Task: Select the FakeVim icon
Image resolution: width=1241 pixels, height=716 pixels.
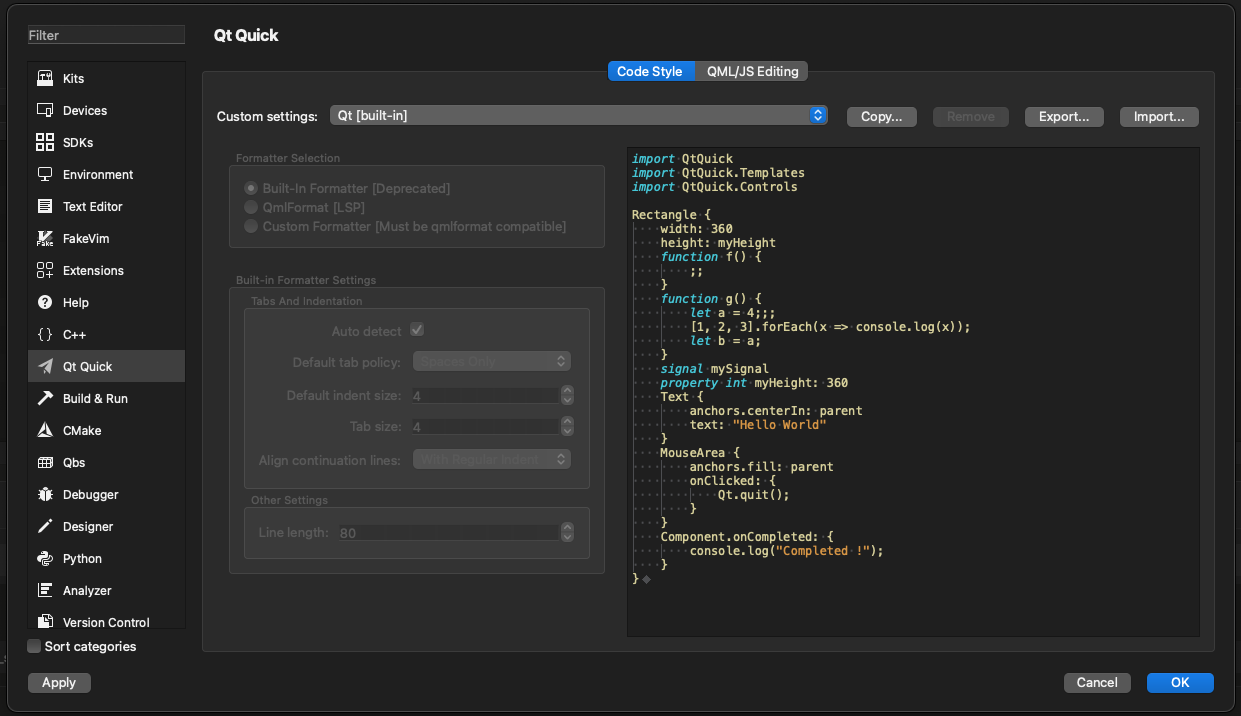Action: tap(45, 238)
